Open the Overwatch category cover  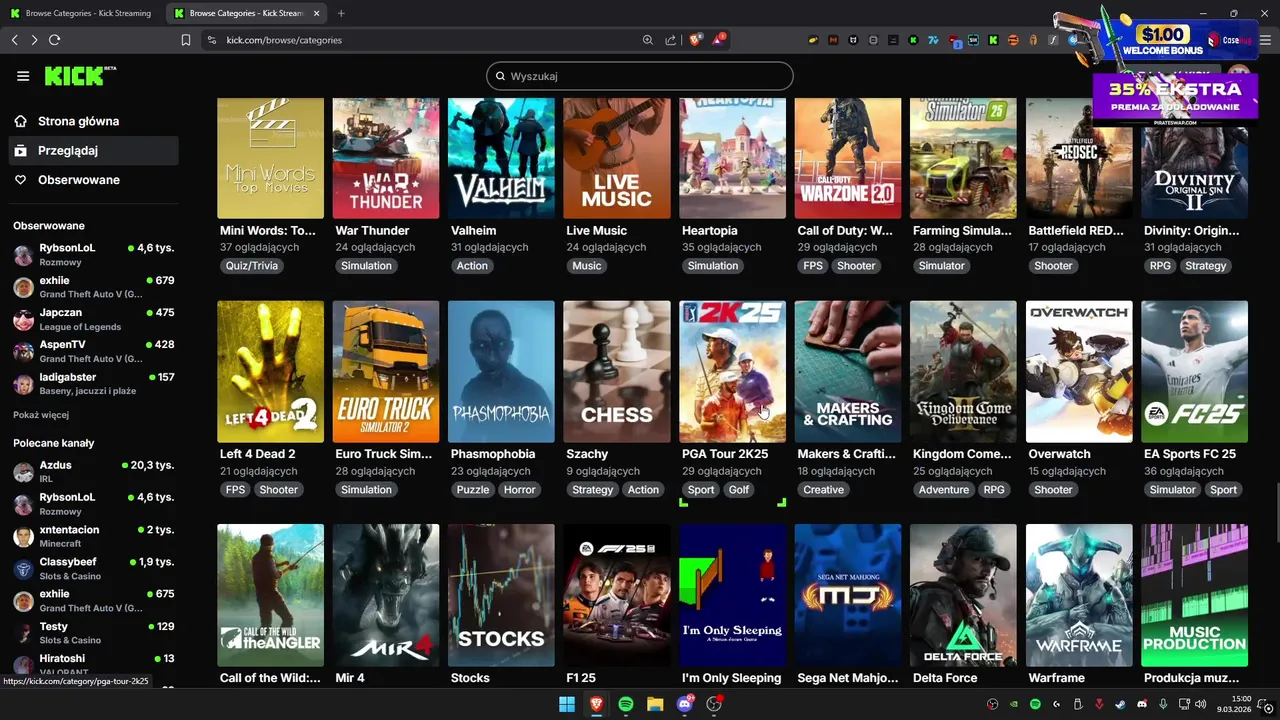pyautogui.click(x=1079, y=371)
